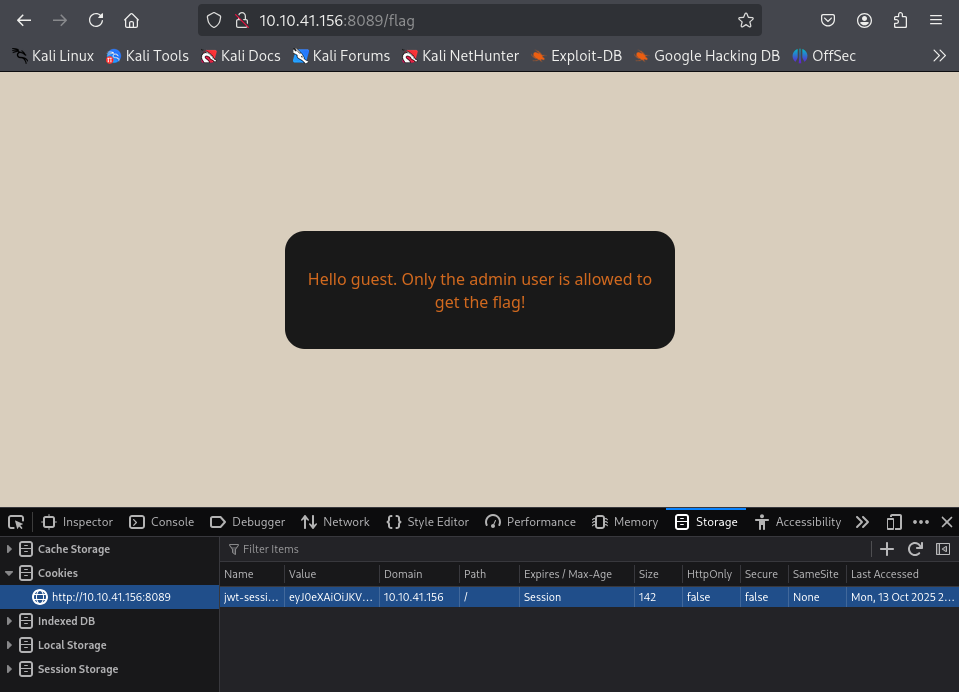Viewport: 959px width, 692px height.
Task: Sort by the Value column header
Action: tap(332, 574)
